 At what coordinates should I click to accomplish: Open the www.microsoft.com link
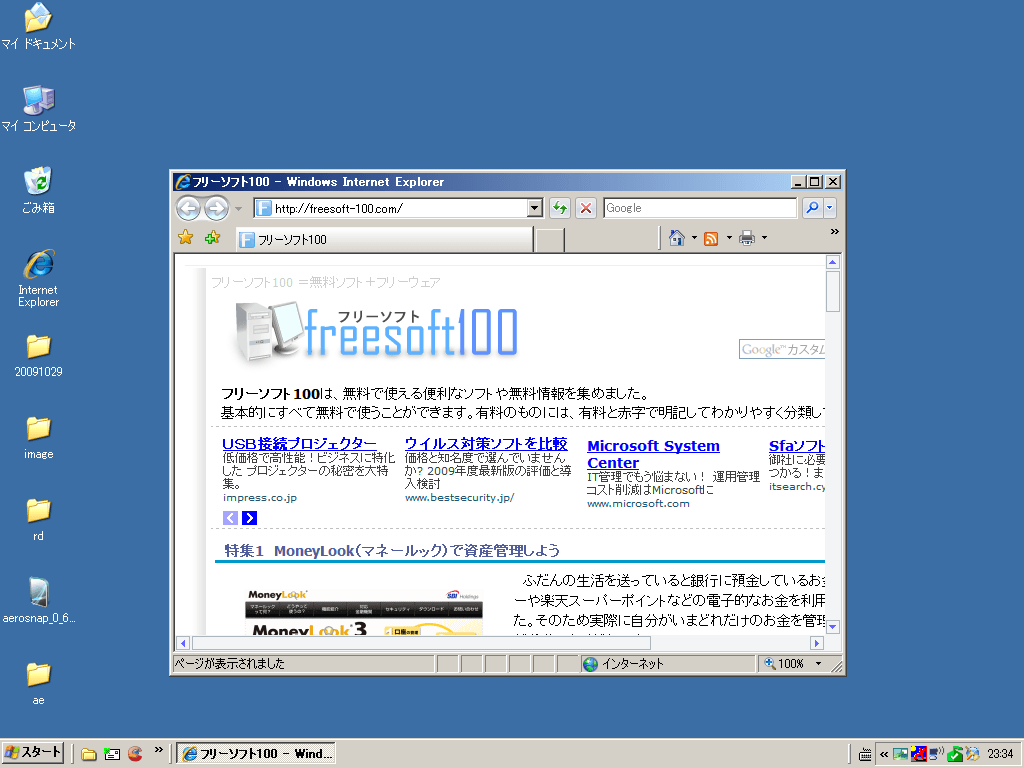(638, 504)
